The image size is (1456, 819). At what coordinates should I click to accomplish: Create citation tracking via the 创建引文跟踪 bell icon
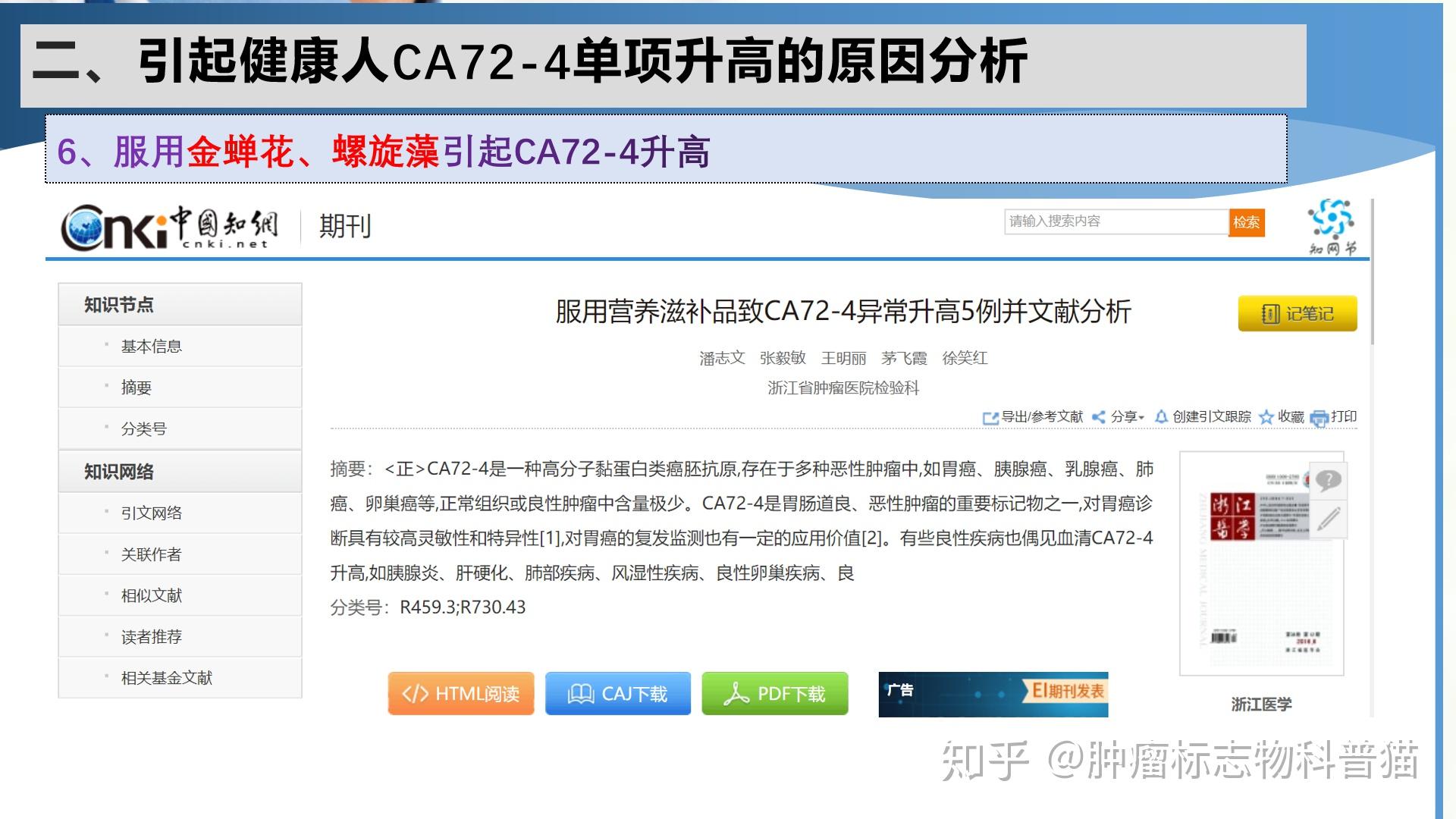(x=1163, y=417)
